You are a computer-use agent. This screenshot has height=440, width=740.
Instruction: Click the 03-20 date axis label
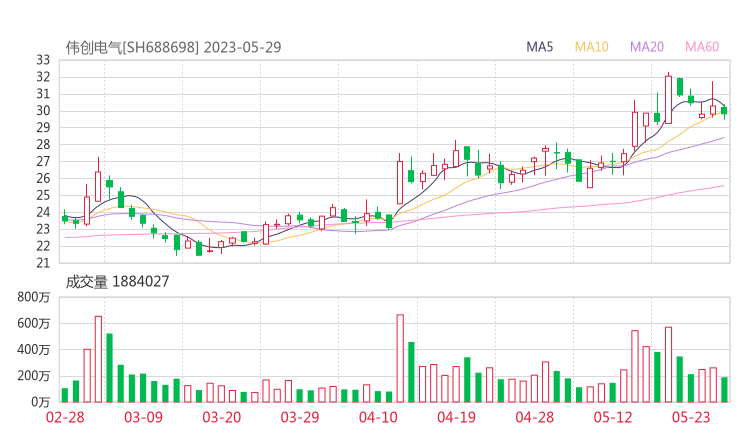click(222, 417)
